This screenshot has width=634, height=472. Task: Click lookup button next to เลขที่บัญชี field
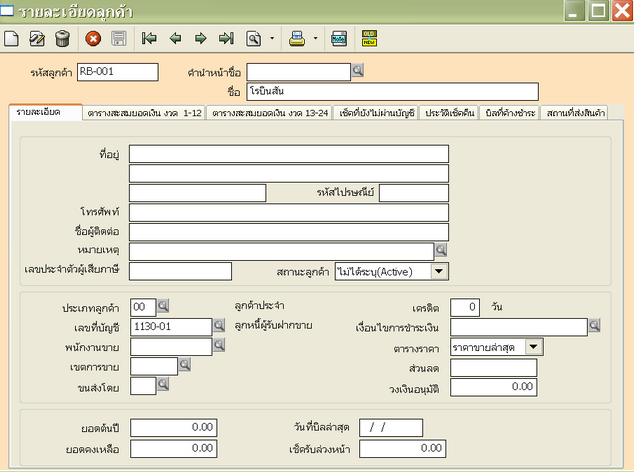(x=219, y=326)
